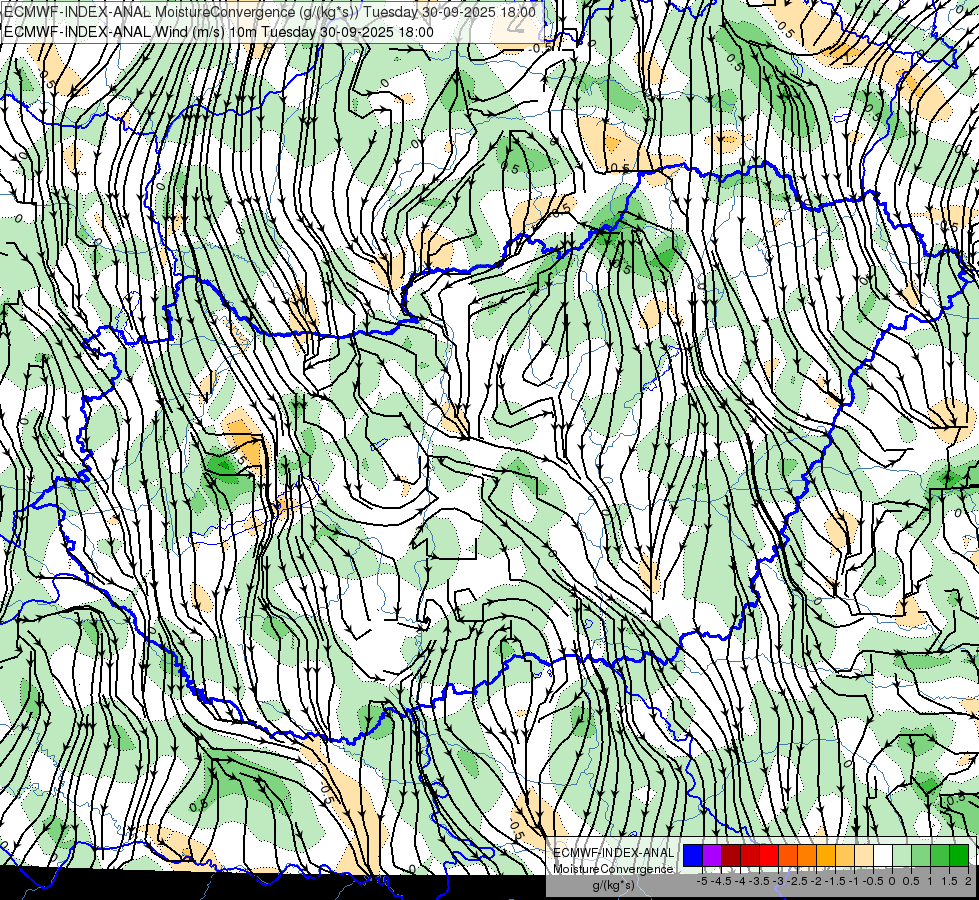Click the purple legend swatch
Viewport: 979px width, 900px height.
coord(712,855)
